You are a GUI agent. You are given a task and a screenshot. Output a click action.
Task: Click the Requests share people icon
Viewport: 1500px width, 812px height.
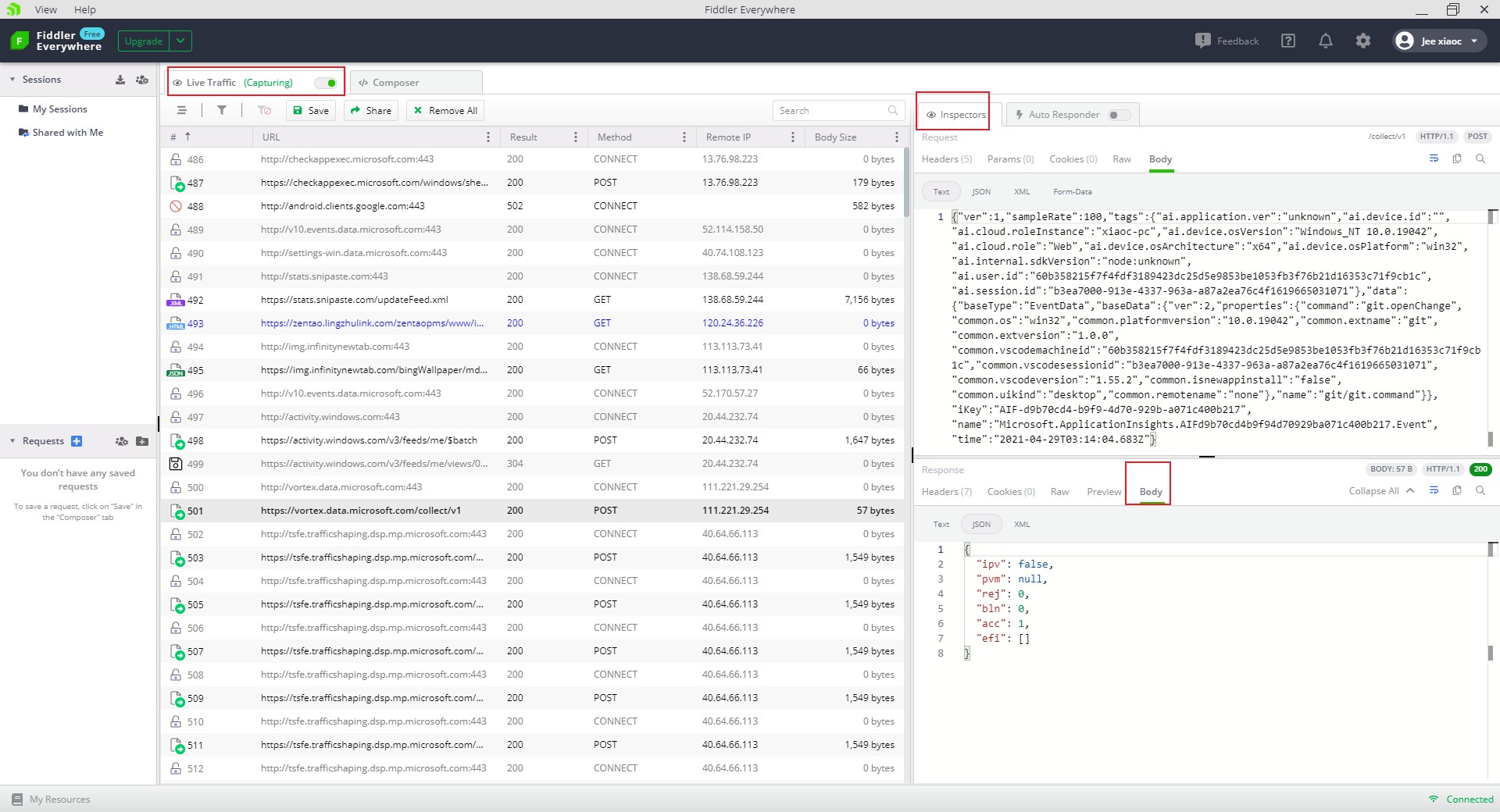click(x=121, y=441)
